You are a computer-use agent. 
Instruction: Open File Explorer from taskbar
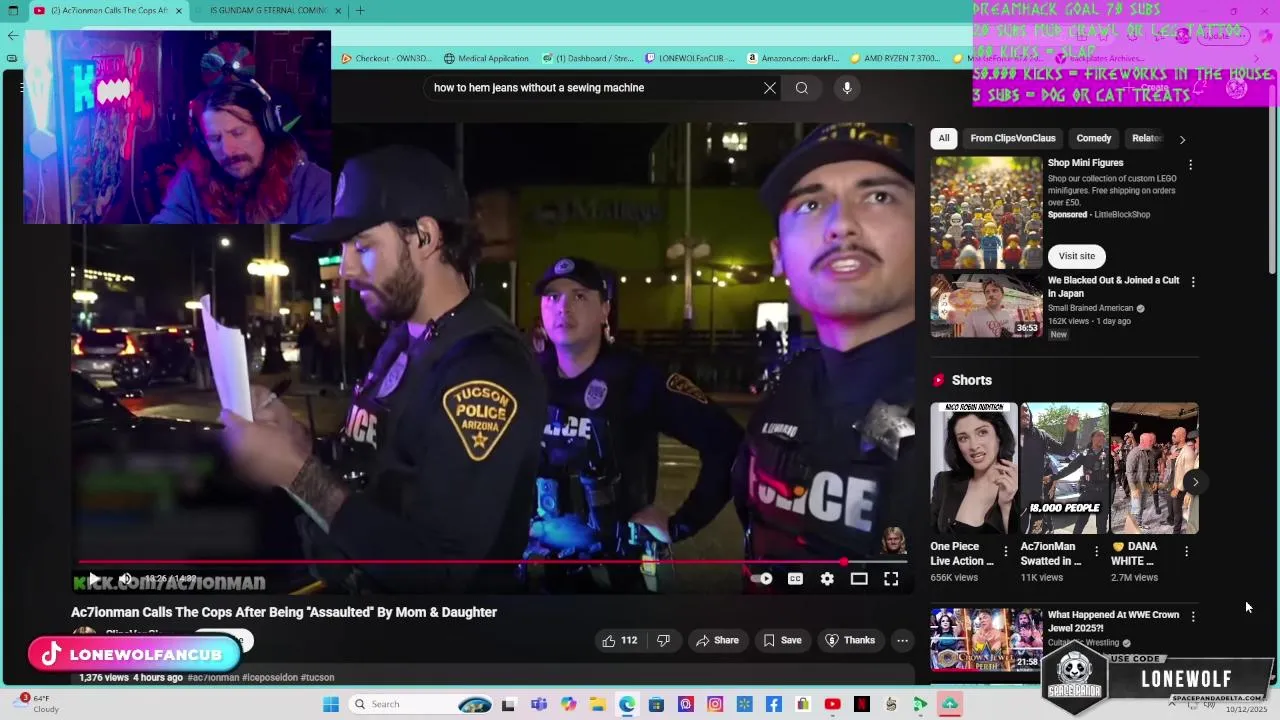coord(598,704)
